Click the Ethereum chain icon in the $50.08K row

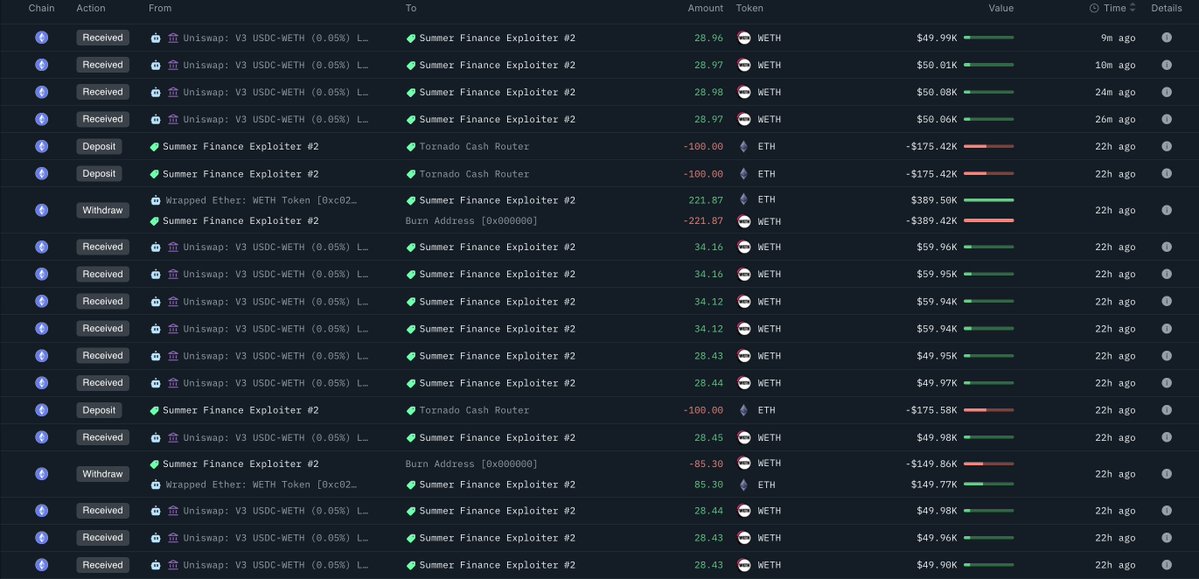pyautogui.click(x=41, y=92)
